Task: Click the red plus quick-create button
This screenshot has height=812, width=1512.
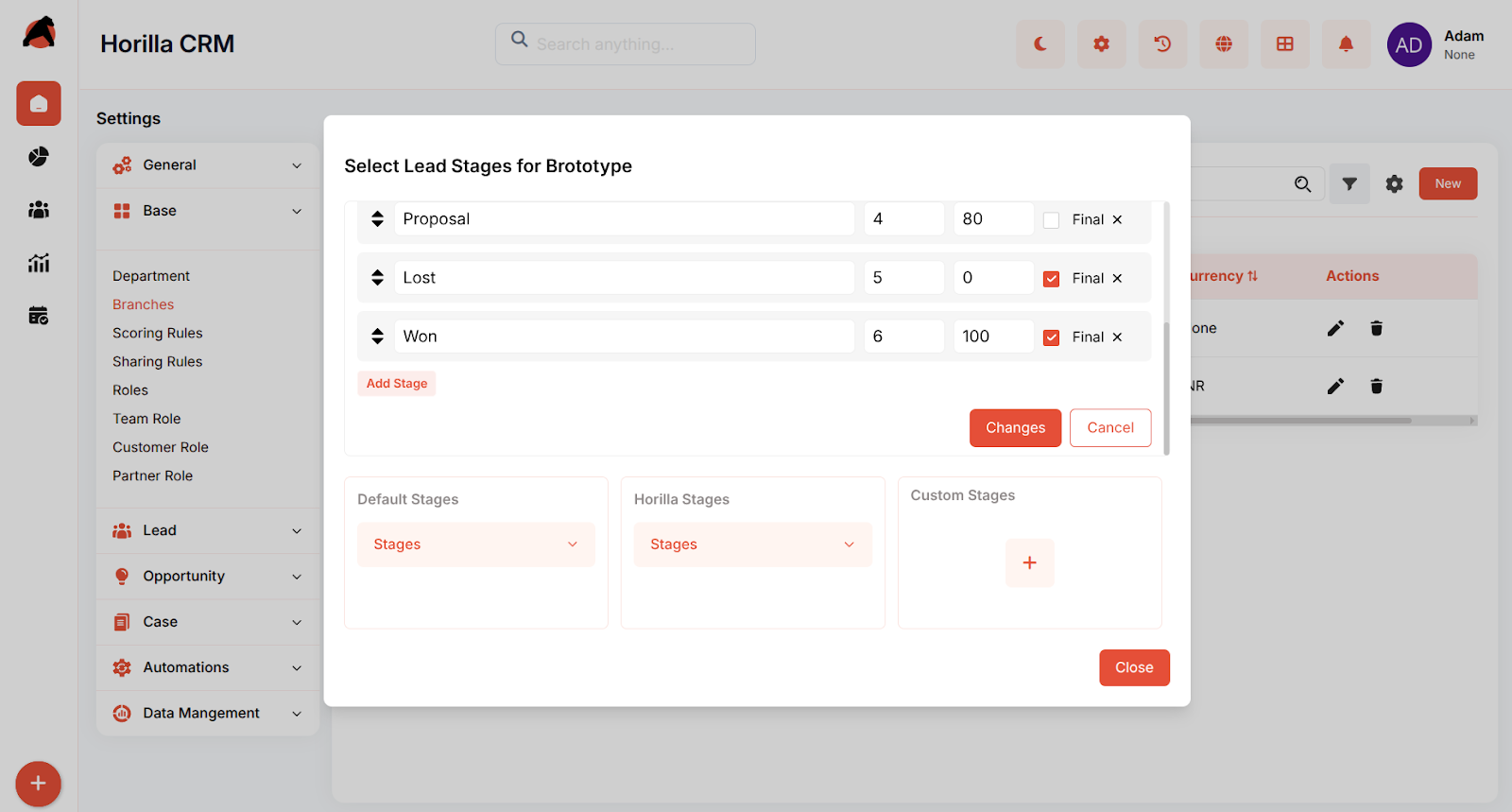Action: (x=38, y=784)
